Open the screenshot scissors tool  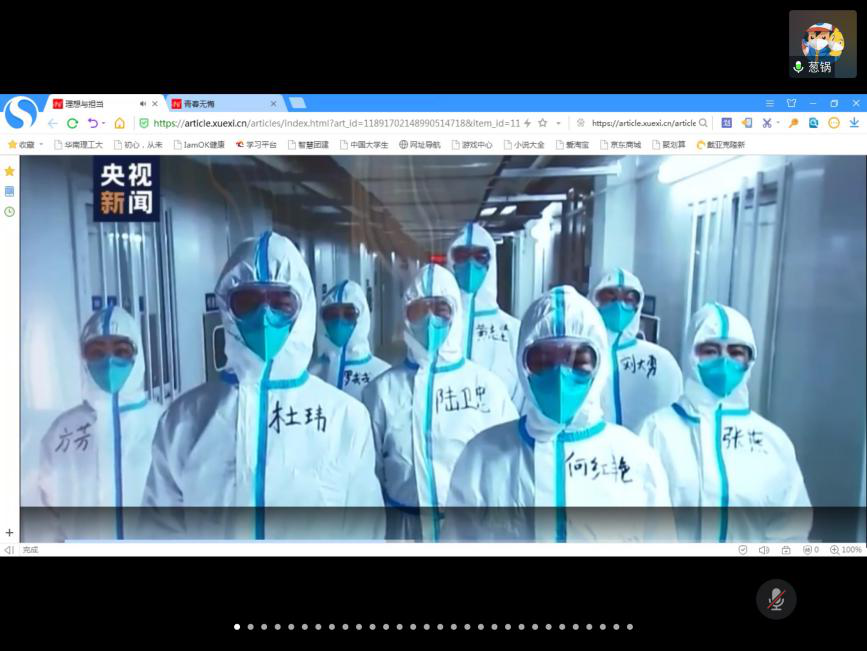tap(766, 123)
